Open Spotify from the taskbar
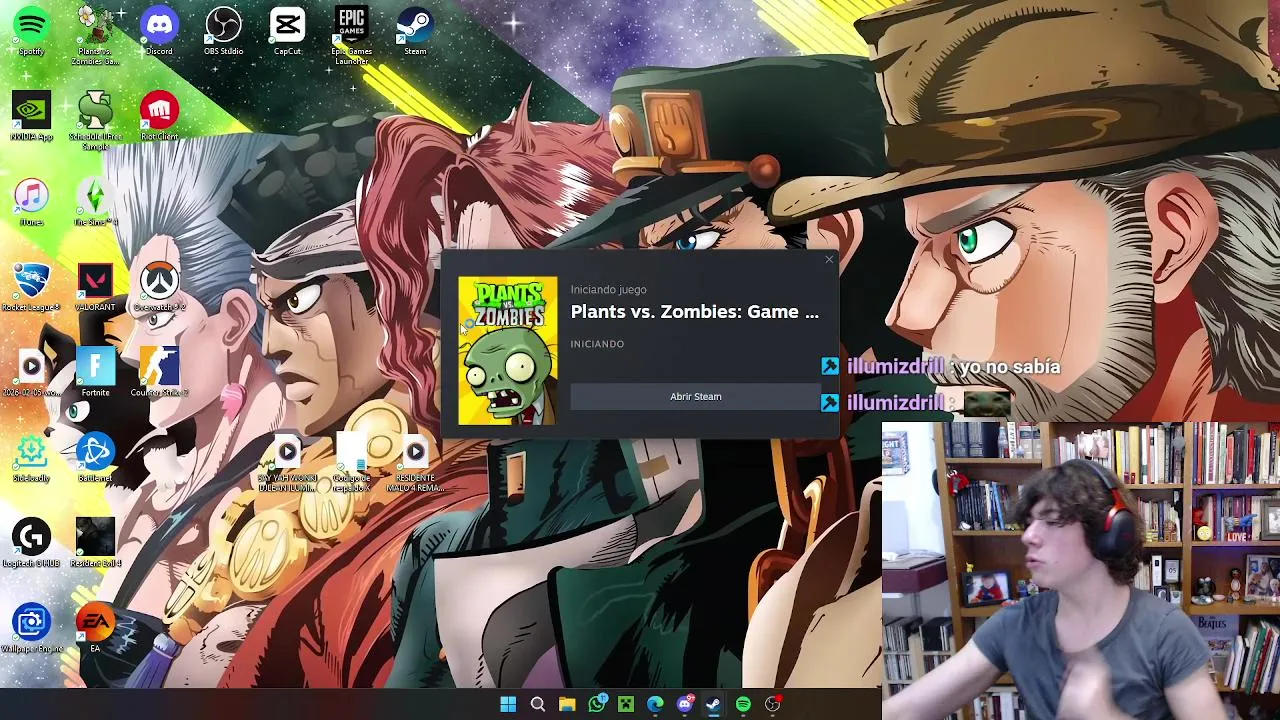This screenshot has height=720, width=1280. 743,705
